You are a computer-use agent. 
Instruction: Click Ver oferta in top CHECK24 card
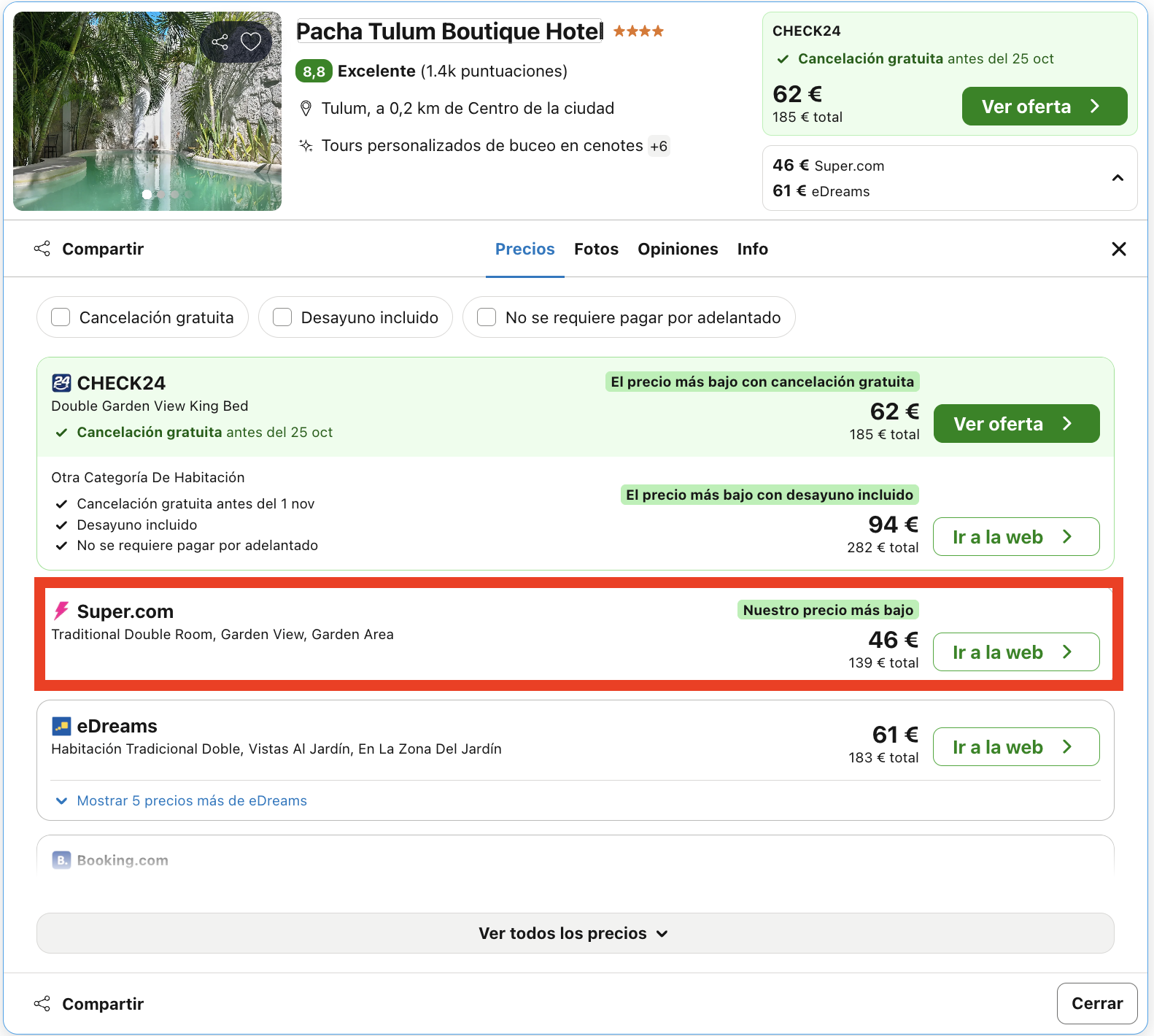(1045, 107)
